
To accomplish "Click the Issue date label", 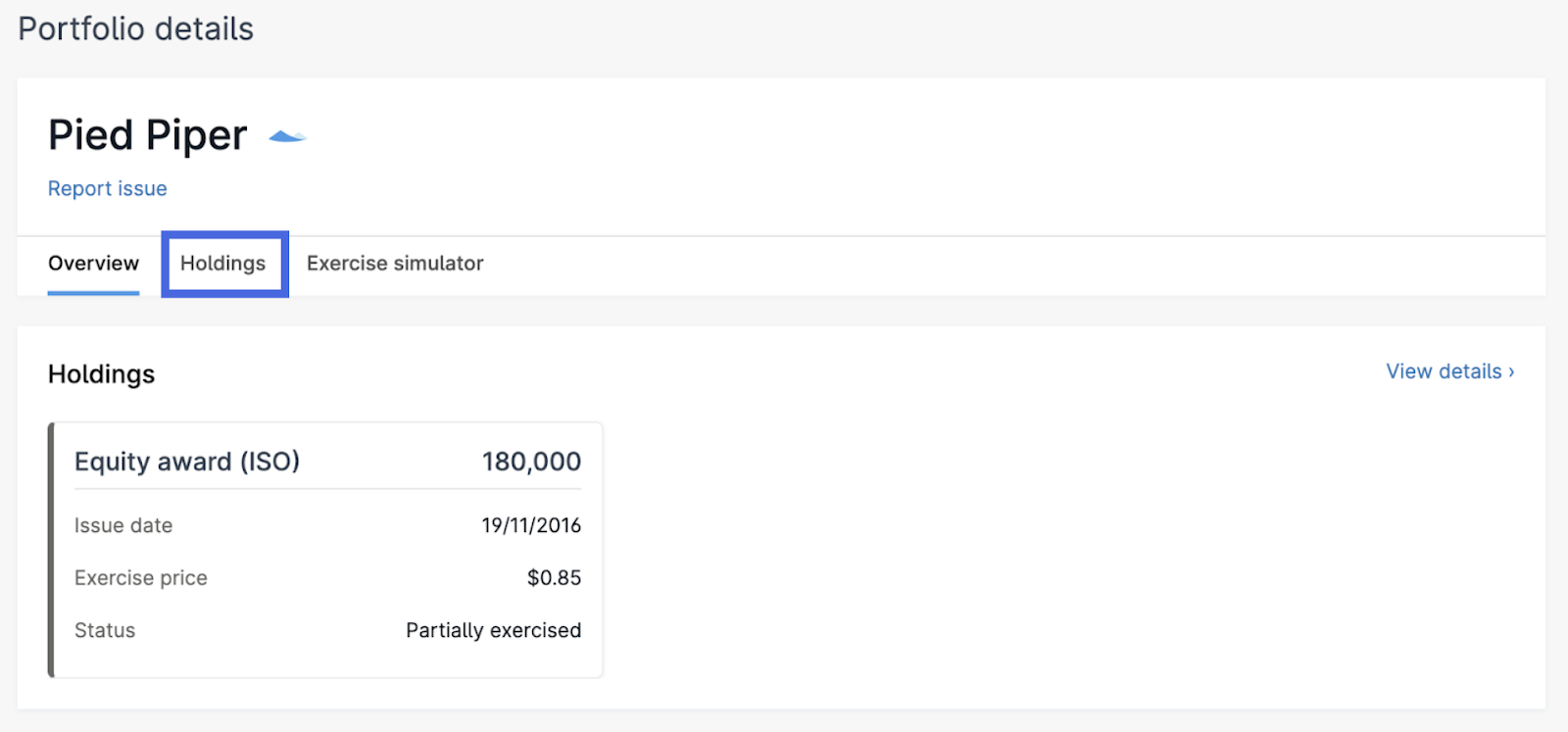I will click(x=123, y=525).
